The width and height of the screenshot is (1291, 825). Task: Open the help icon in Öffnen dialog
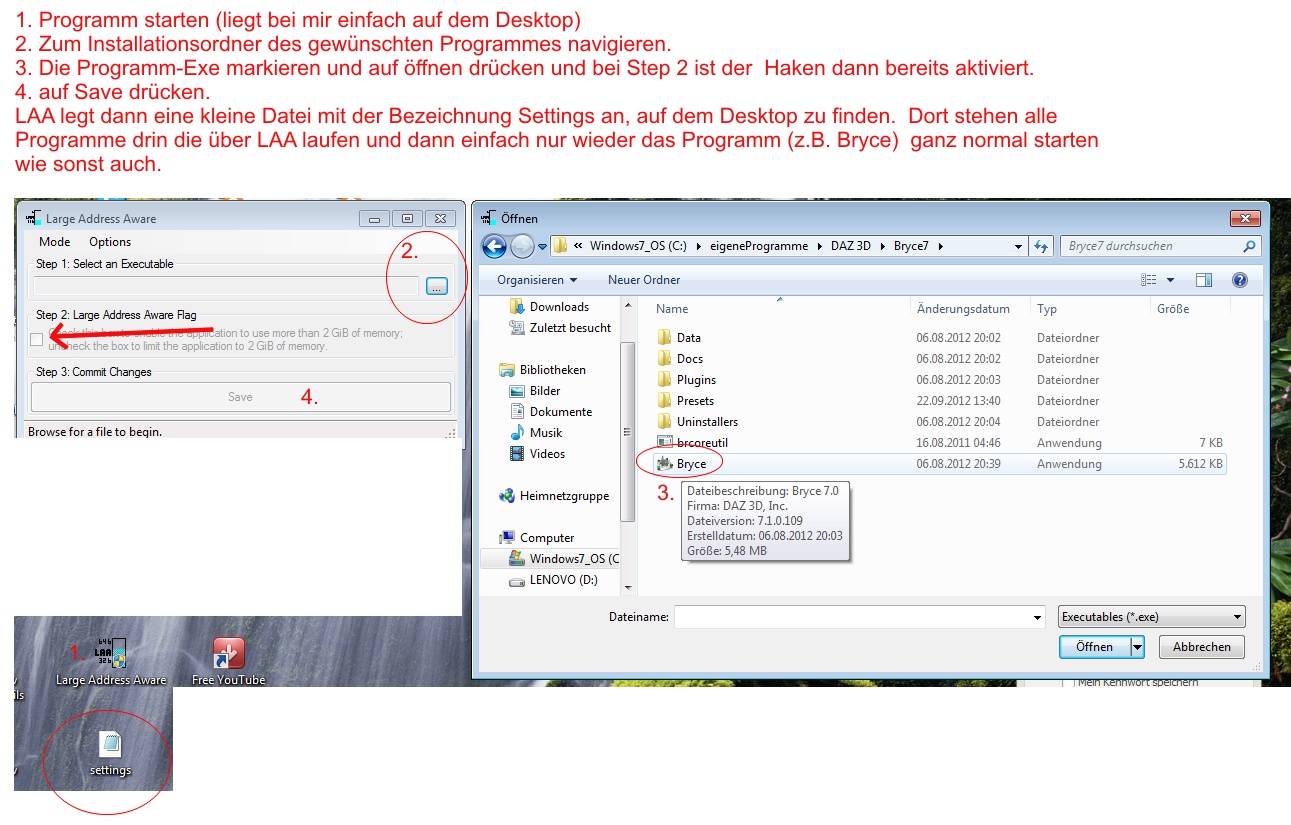(x=1240, y=280)
